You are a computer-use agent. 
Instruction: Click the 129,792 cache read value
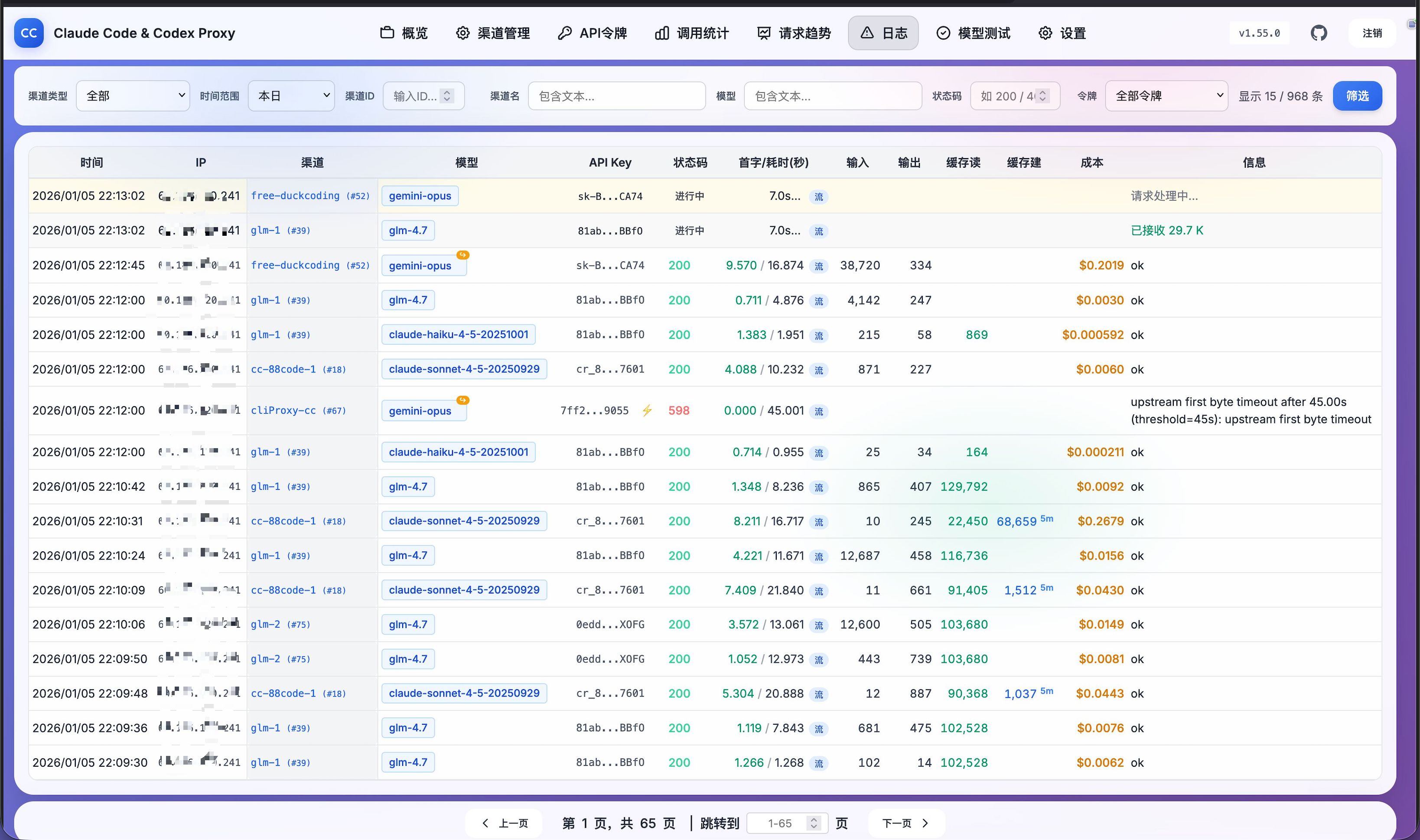(x=964, y=486)
